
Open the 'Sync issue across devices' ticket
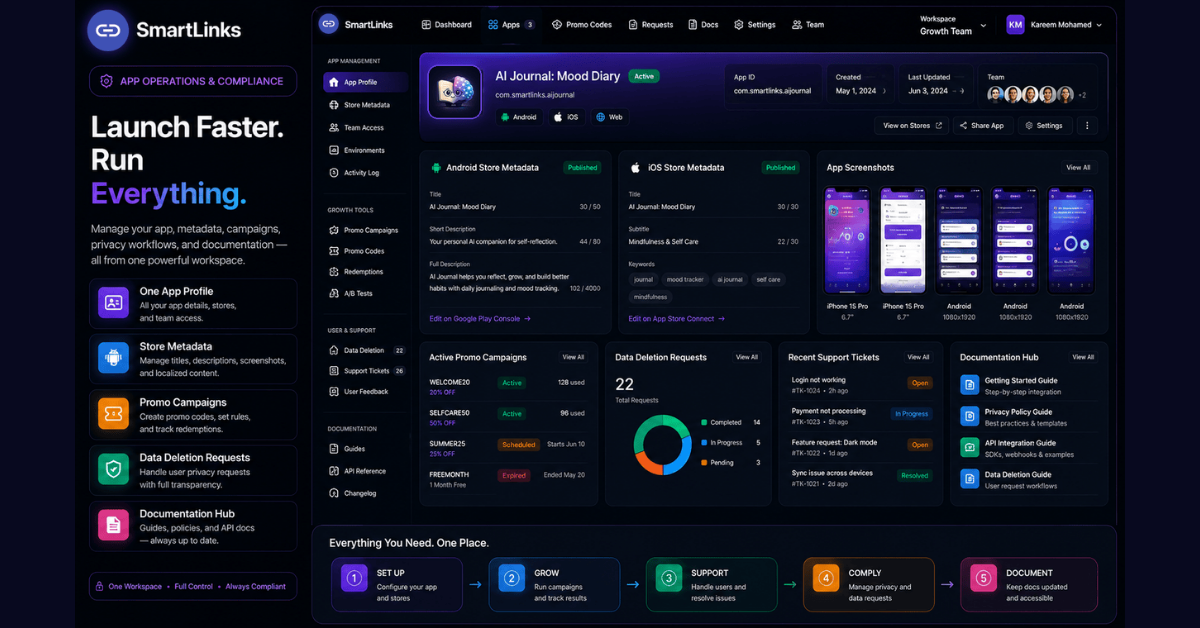pyautogui.click(x=861, y=478)
